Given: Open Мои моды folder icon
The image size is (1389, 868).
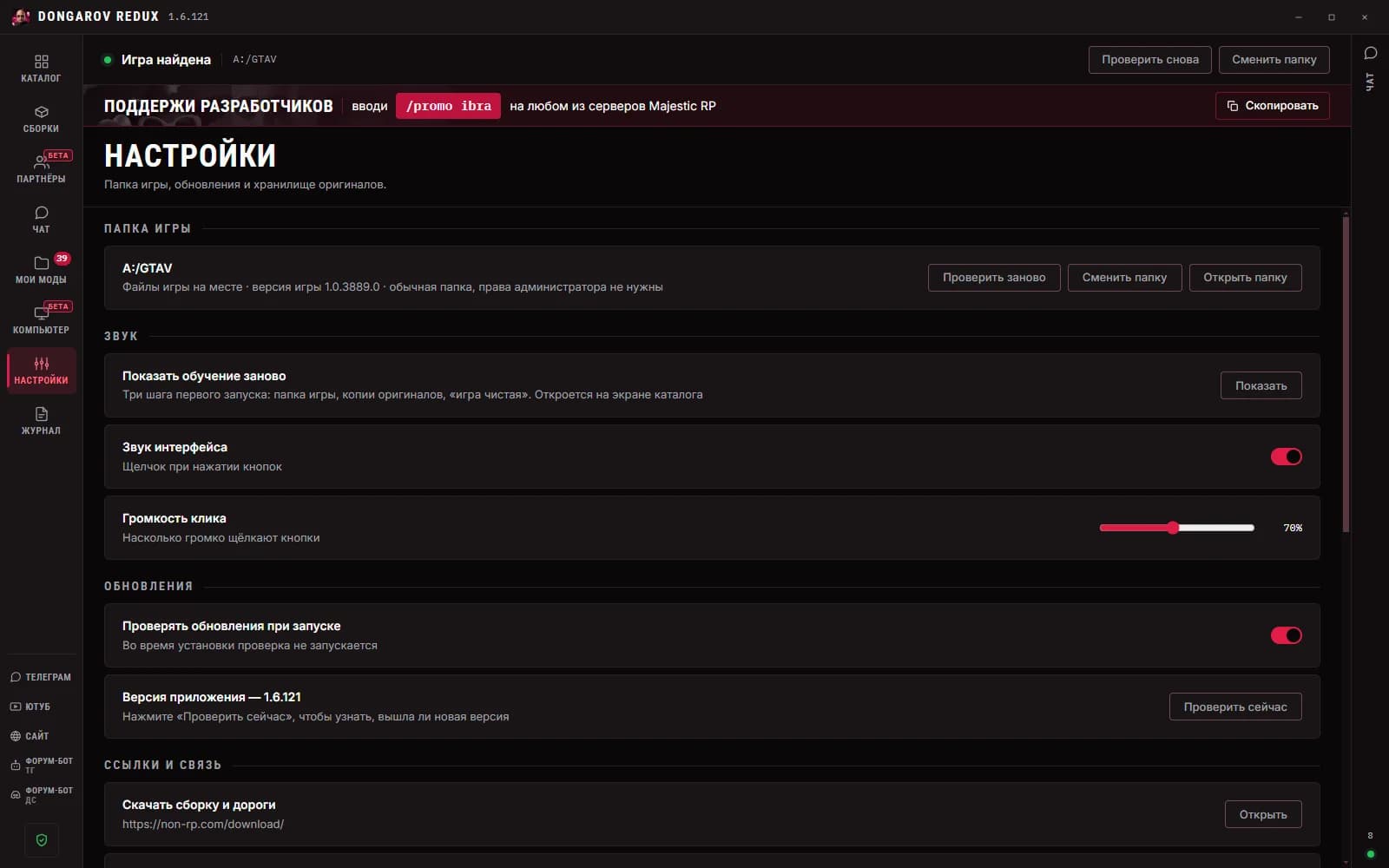Looking at the screenshot, I should (41, 270).
